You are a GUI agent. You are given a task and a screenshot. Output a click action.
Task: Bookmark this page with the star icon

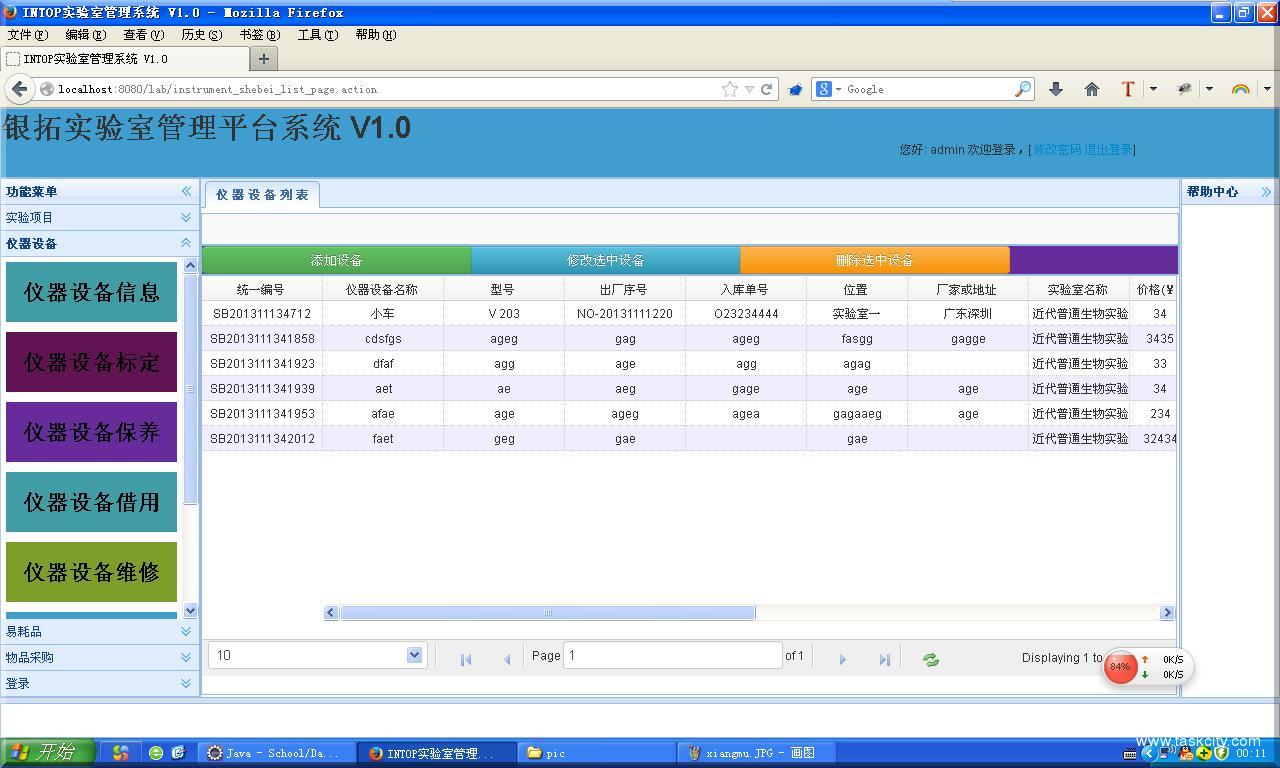730,89
